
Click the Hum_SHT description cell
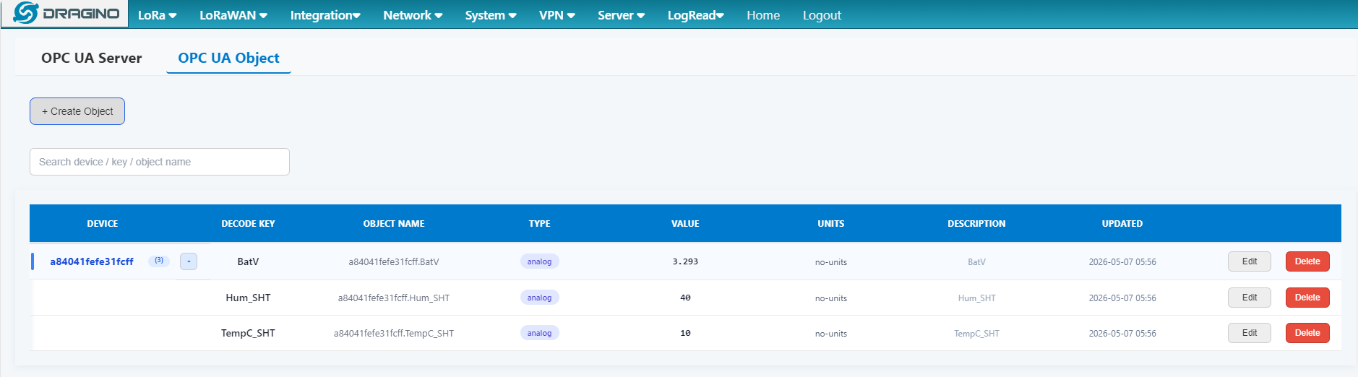click(x=977, y=298)
